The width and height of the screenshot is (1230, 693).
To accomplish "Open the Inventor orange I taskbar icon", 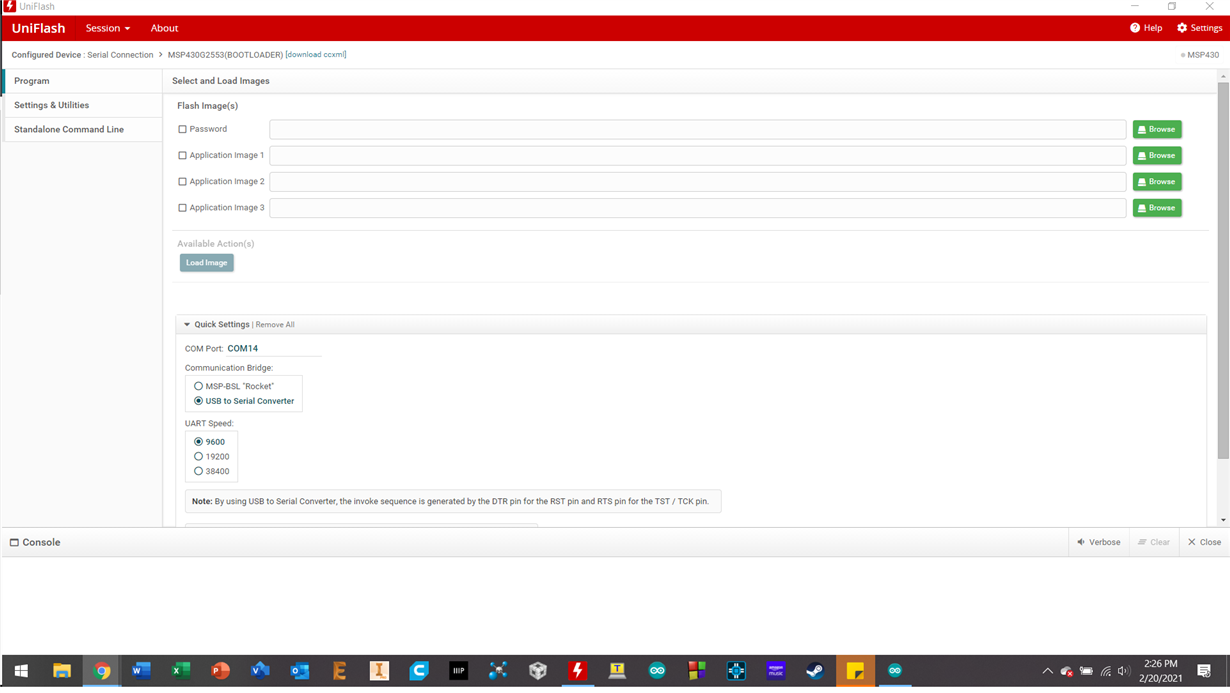I will pyautogui.click(x=379, y=671).
